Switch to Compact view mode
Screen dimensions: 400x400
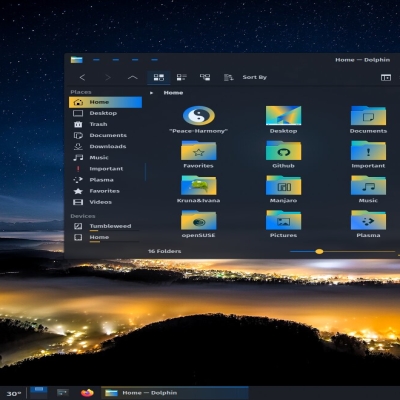click(182, 77)
